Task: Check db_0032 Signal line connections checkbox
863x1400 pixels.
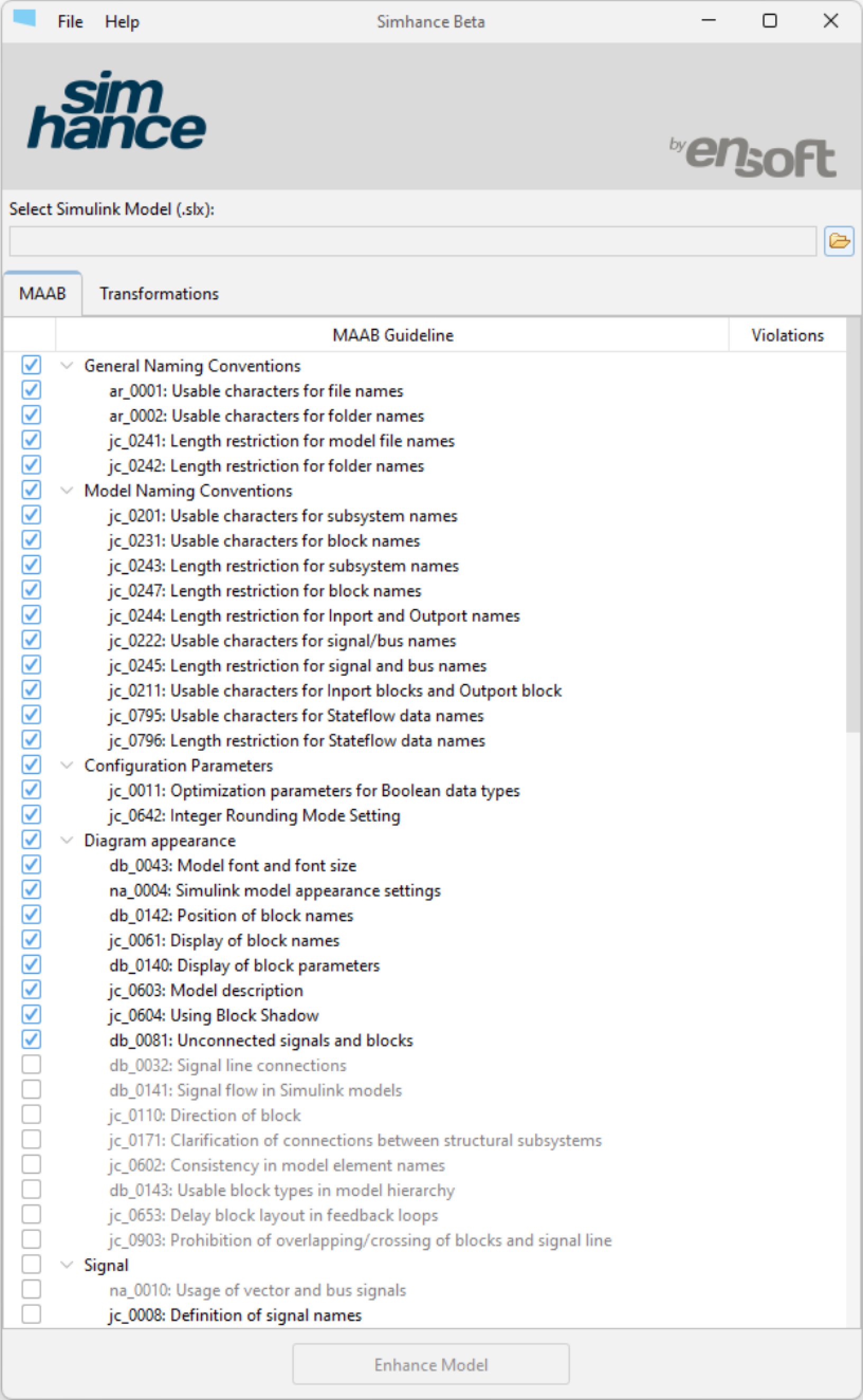Action: tap(31, 1065)
